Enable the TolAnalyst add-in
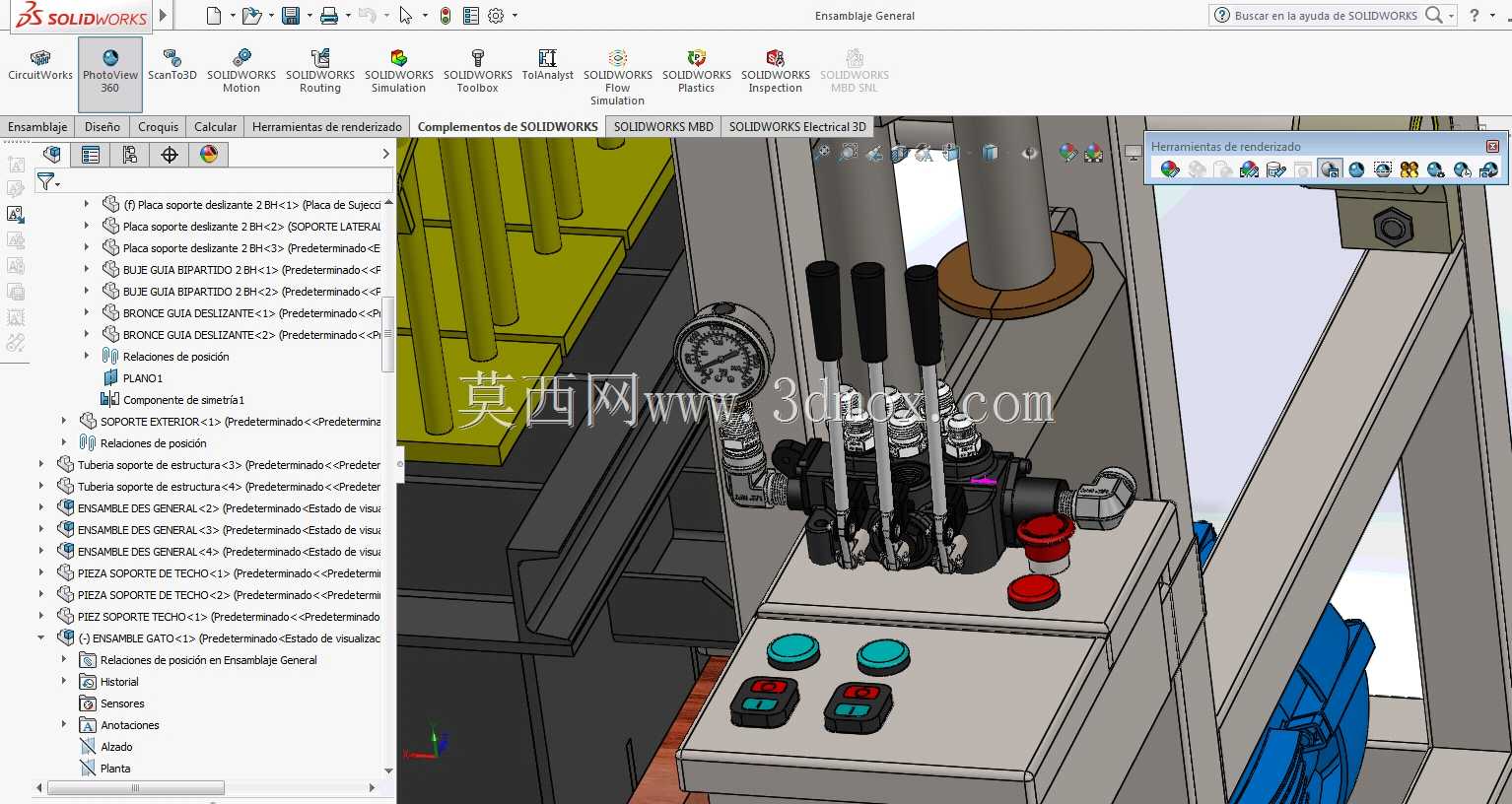 [548, 67]
